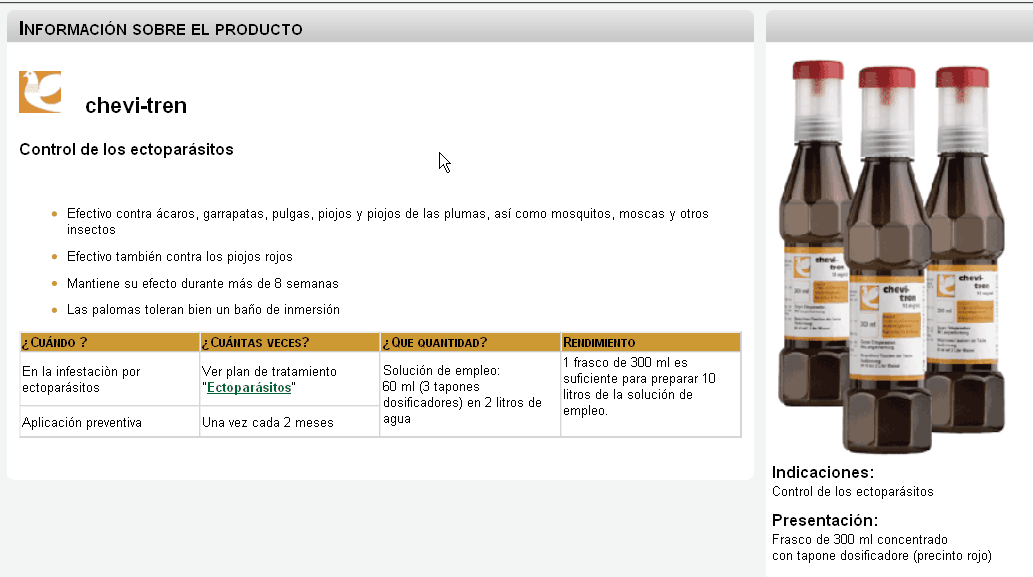Click 'con tapone dosificadore (precinto rojo)' text
Image resolution: width=1033 pixels, height=577 pixels.
(881, 556)
